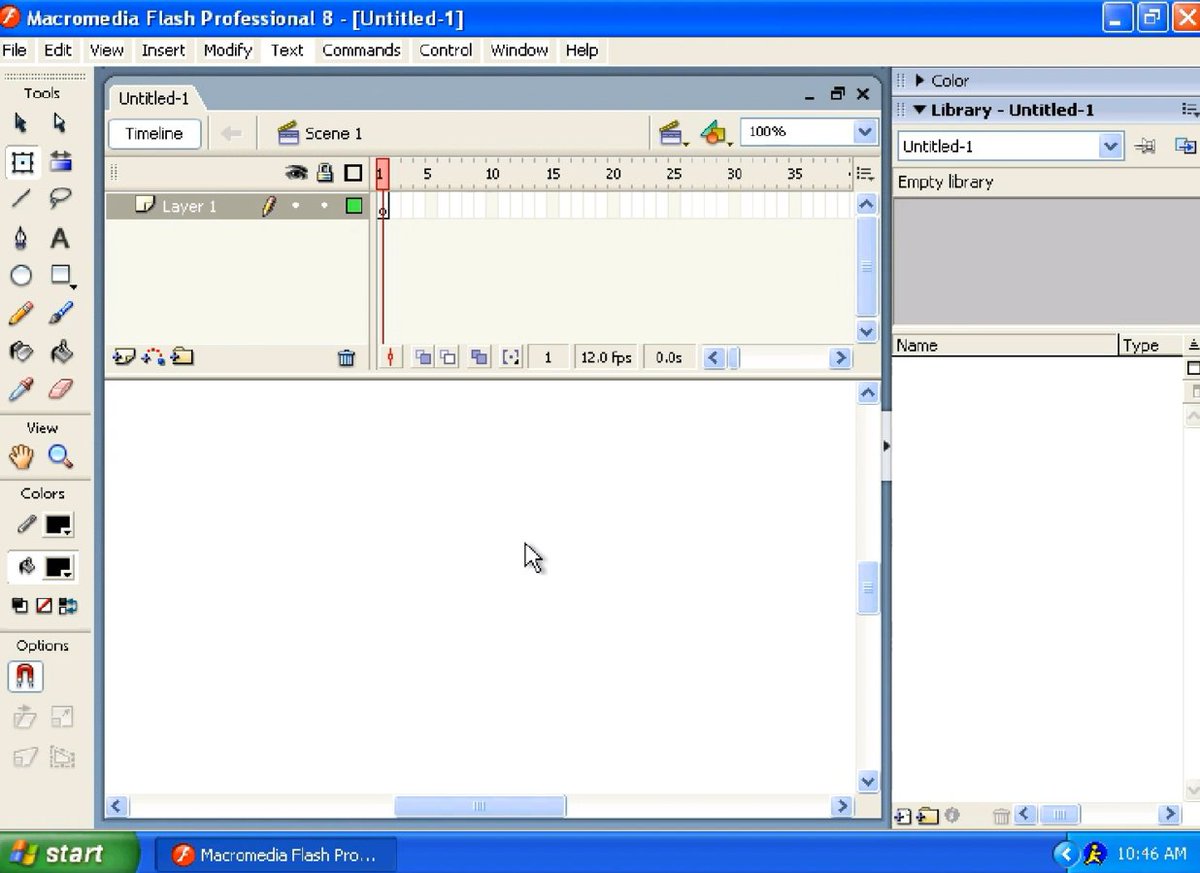This screenshot has width=1200, height=873.
Task: Collapse the Library - Untitled-1 panel
Action: pos(920,110)
